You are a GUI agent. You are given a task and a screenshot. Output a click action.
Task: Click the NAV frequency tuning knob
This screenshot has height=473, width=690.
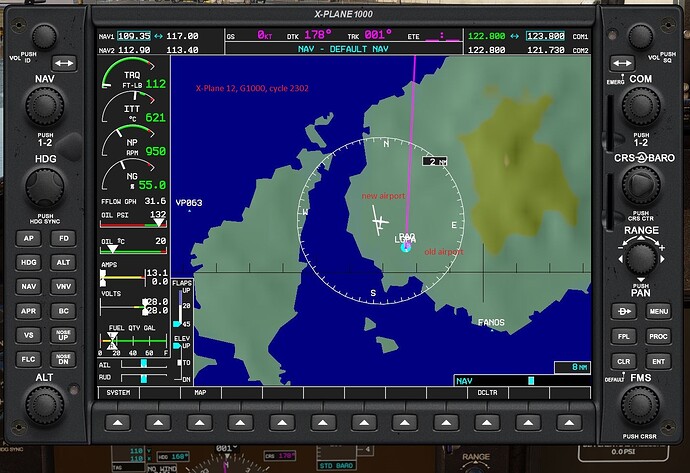point(44,106)
